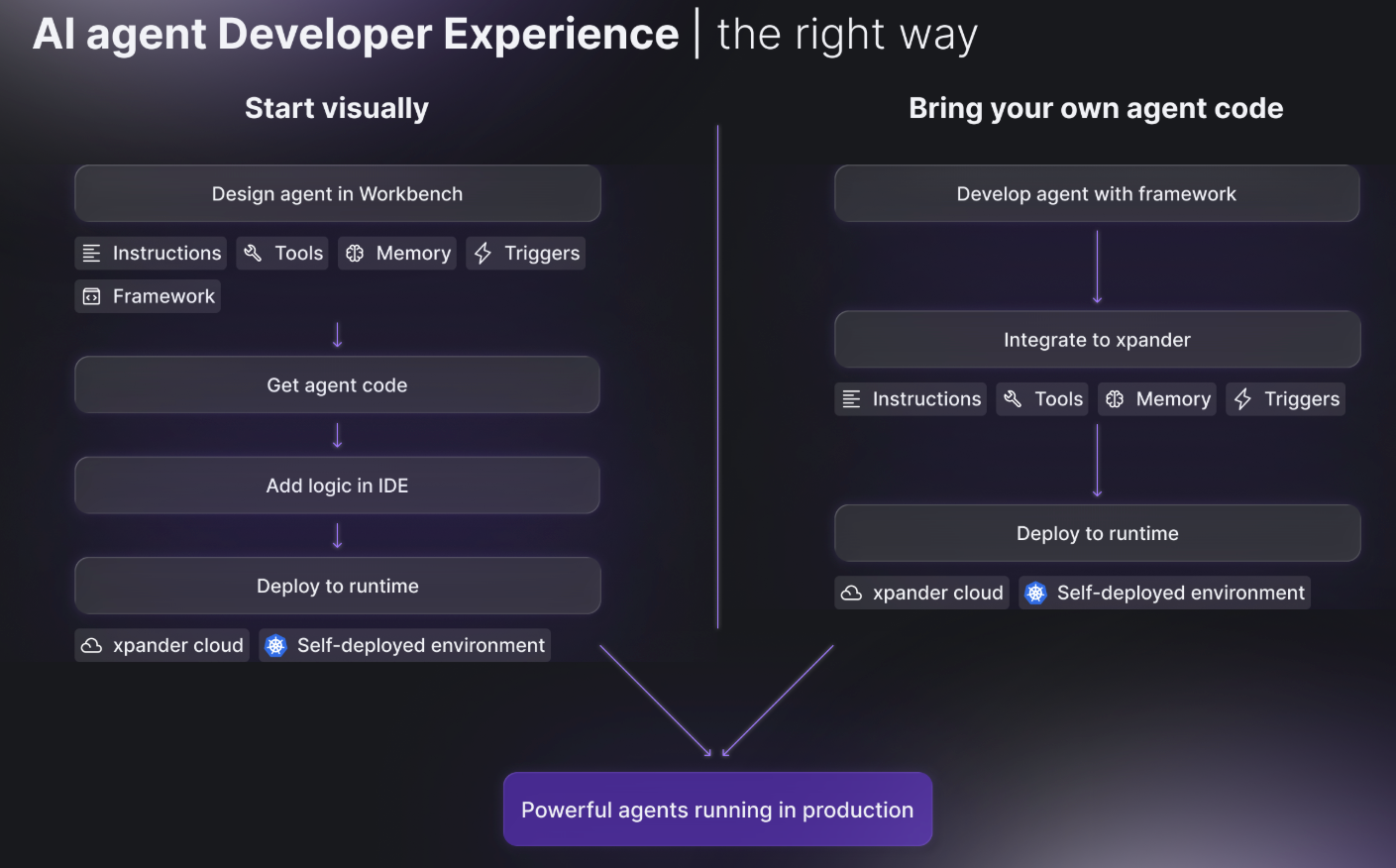Click the Tools wrench icon under Integrate to xpander
The image size is (1396, 868).
(1013, 399)
